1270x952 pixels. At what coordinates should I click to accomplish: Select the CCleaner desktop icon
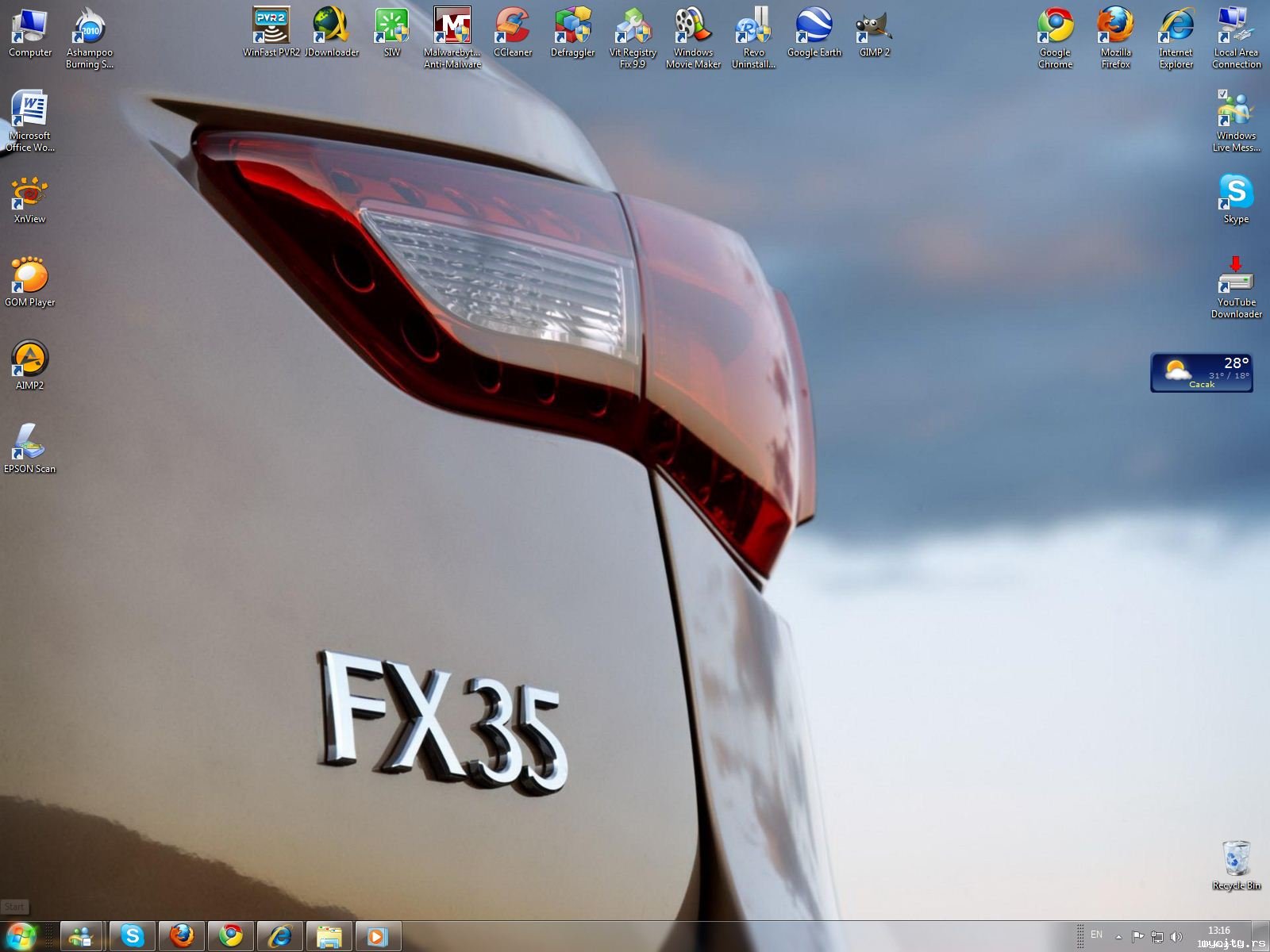tap(513, 33)
